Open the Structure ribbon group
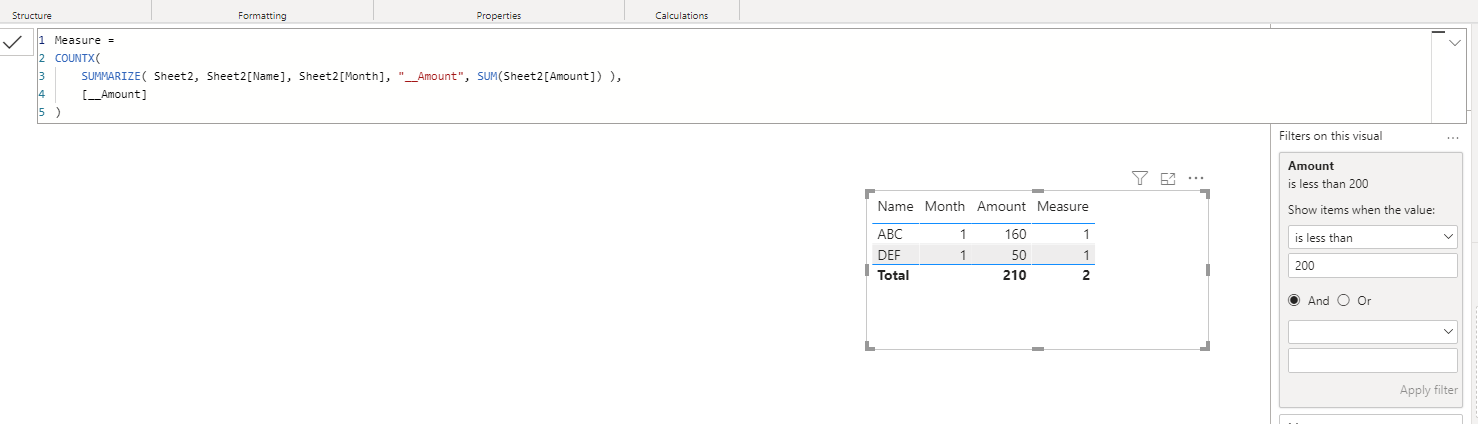This screenshot has width=1478, height=424. coord(32,16)
